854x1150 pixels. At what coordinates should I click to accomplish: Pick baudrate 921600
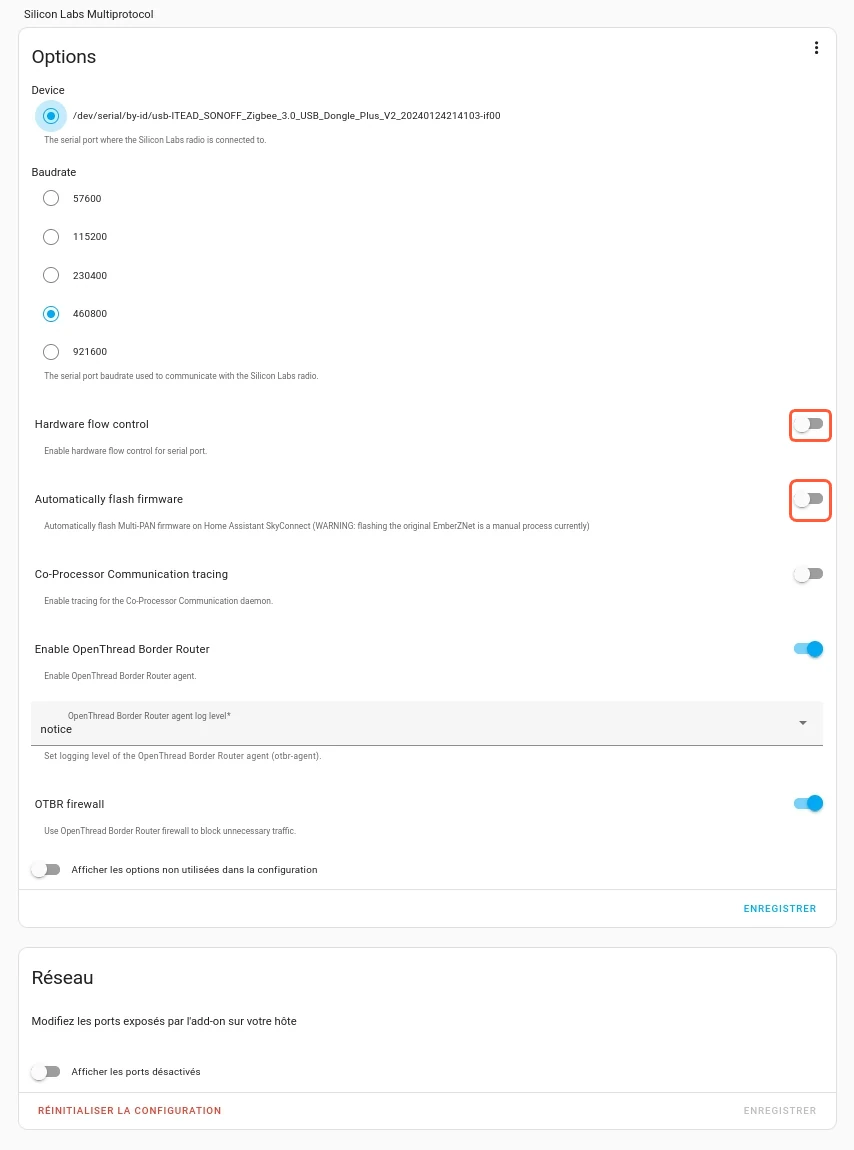click(51, 352)
